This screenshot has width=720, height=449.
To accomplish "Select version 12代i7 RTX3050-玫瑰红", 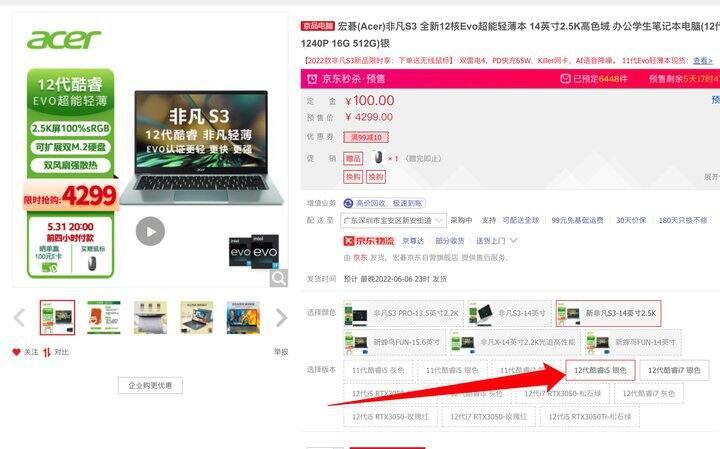I will tap(488, 417).
